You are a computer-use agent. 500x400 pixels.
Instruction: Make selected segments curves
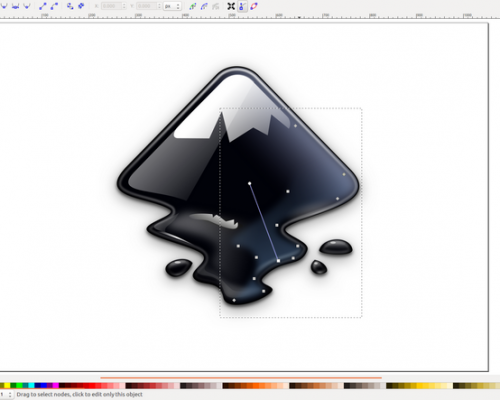(54, 6)
